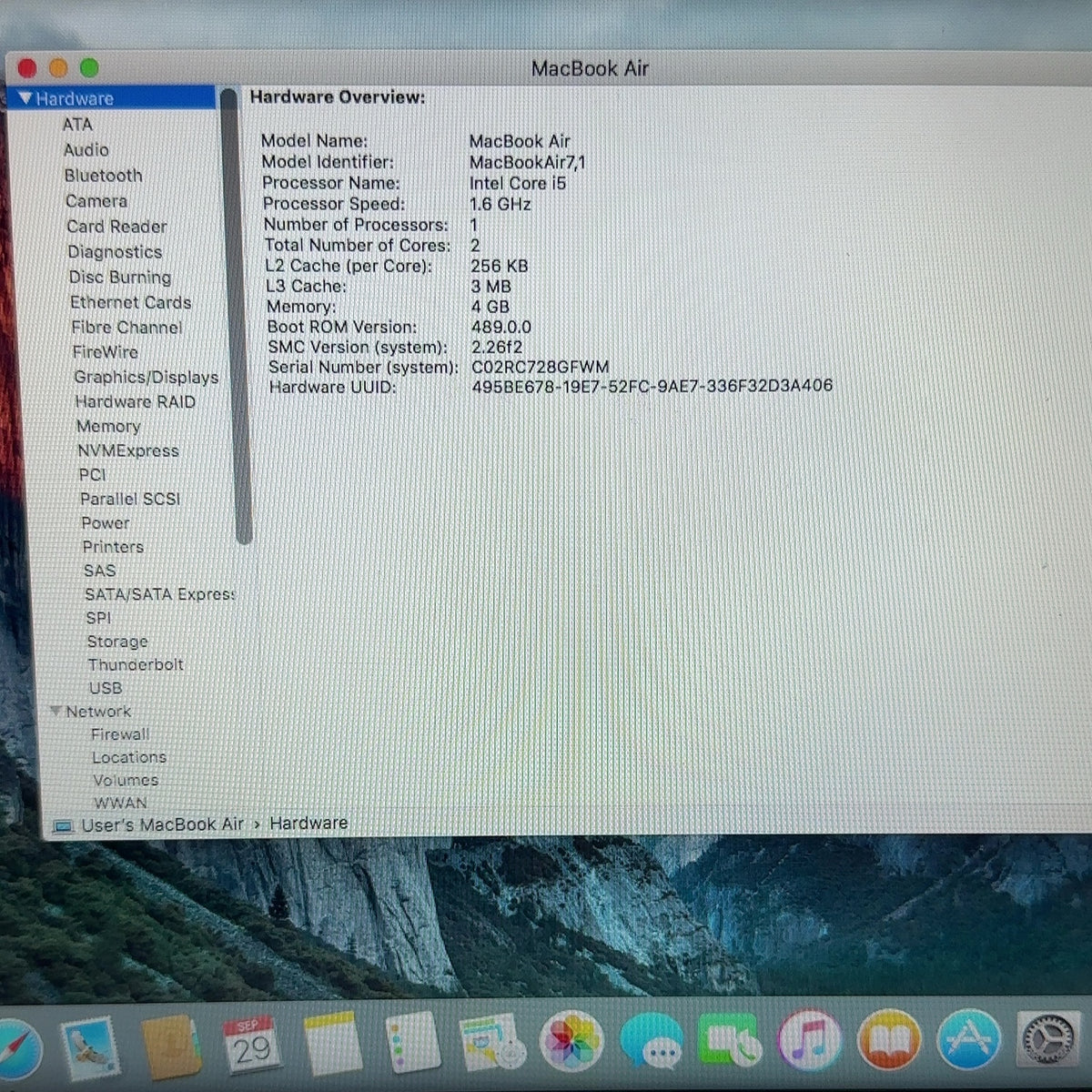Click the Hardware Overview heading

pos(338,96)
